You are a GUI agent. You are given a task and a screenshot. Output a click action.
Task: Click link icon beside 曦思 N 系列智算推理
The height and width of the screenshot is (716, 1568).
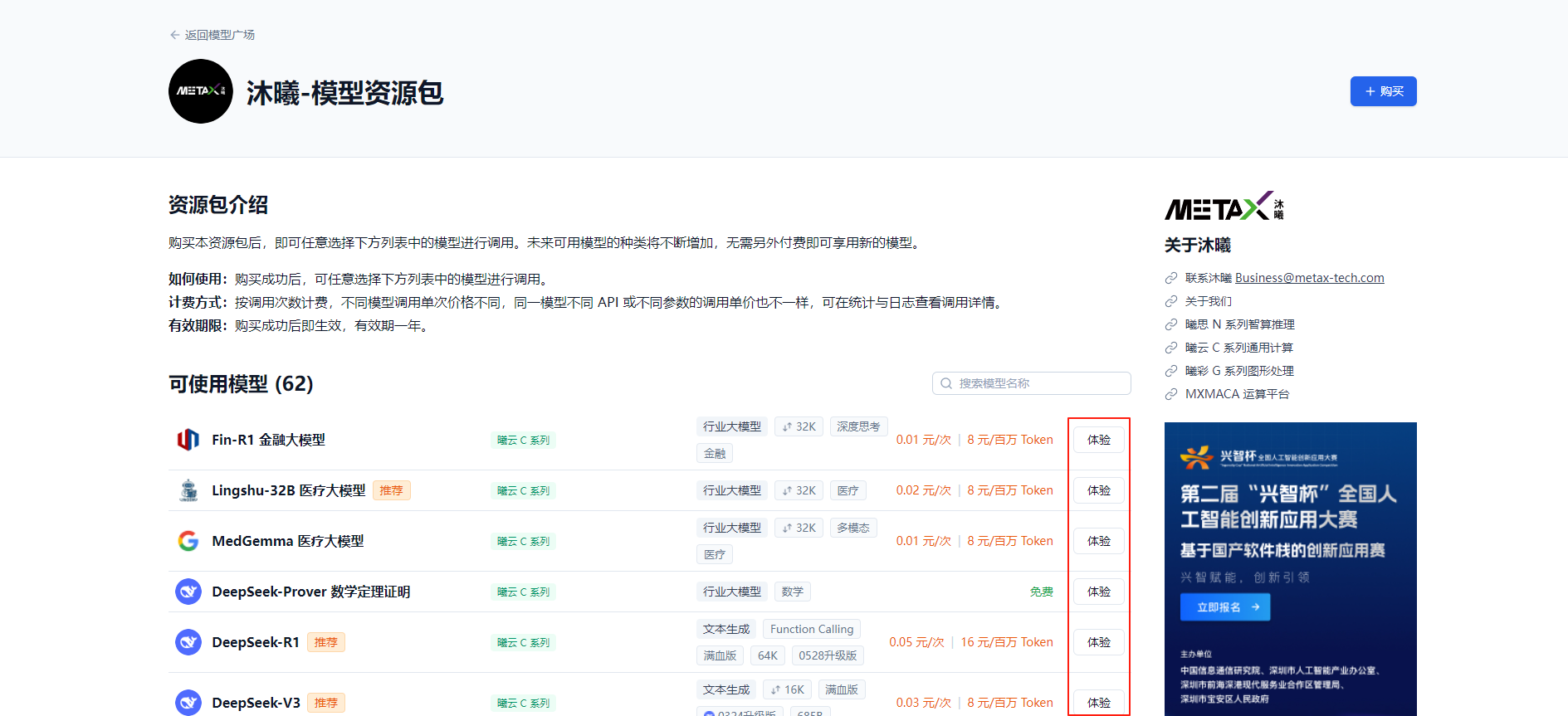pyautogui.click(x=1171, y=324)
